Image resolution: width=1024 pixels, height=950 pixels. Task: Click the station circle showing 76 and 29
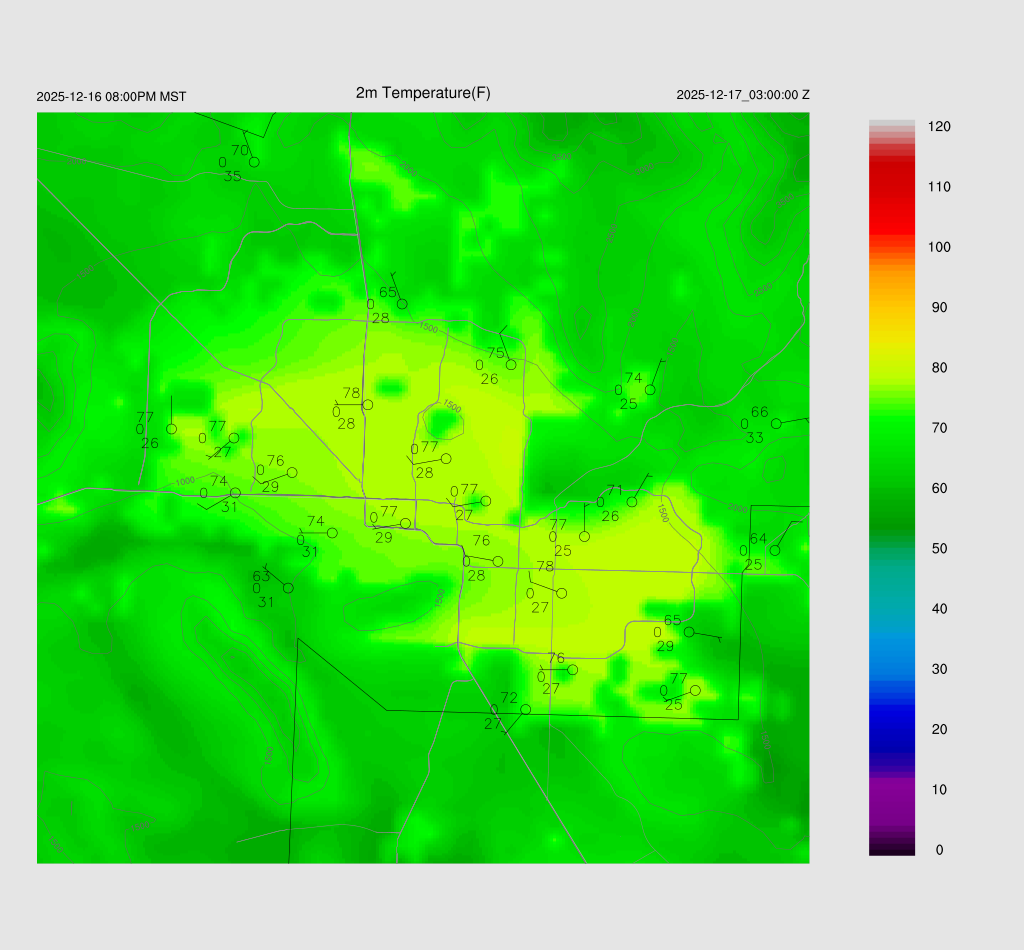click(292, 472)
